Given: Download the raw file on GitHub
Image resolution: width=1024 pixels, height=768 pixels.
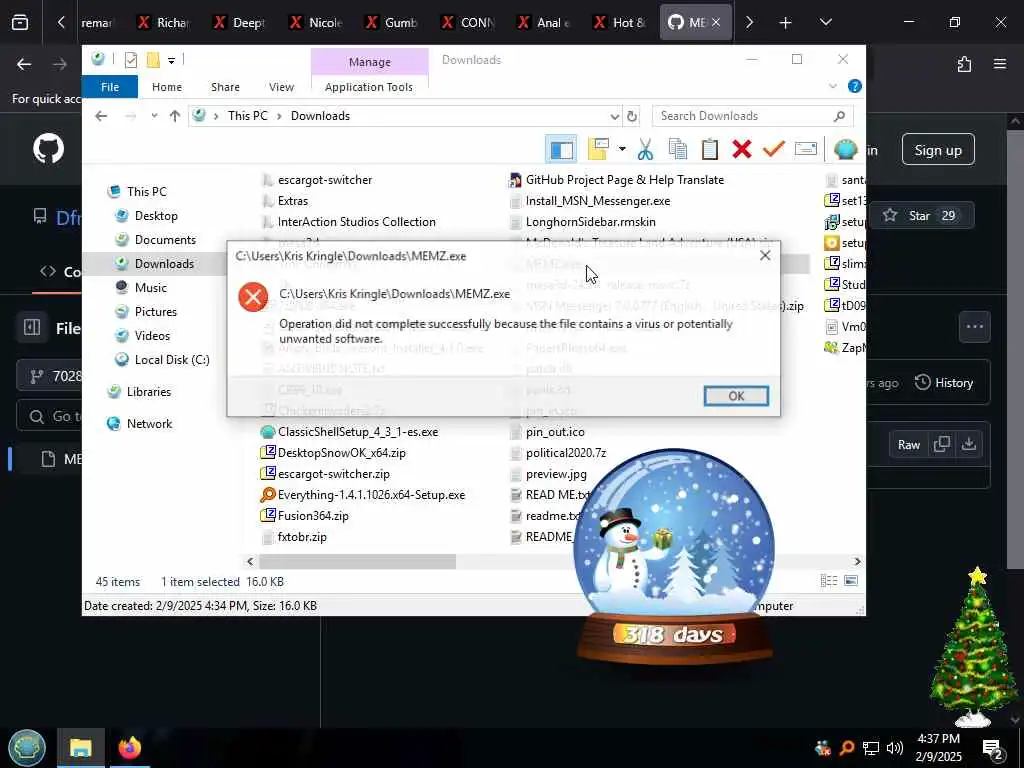Looking at the screenshot, I should (968, 445).
